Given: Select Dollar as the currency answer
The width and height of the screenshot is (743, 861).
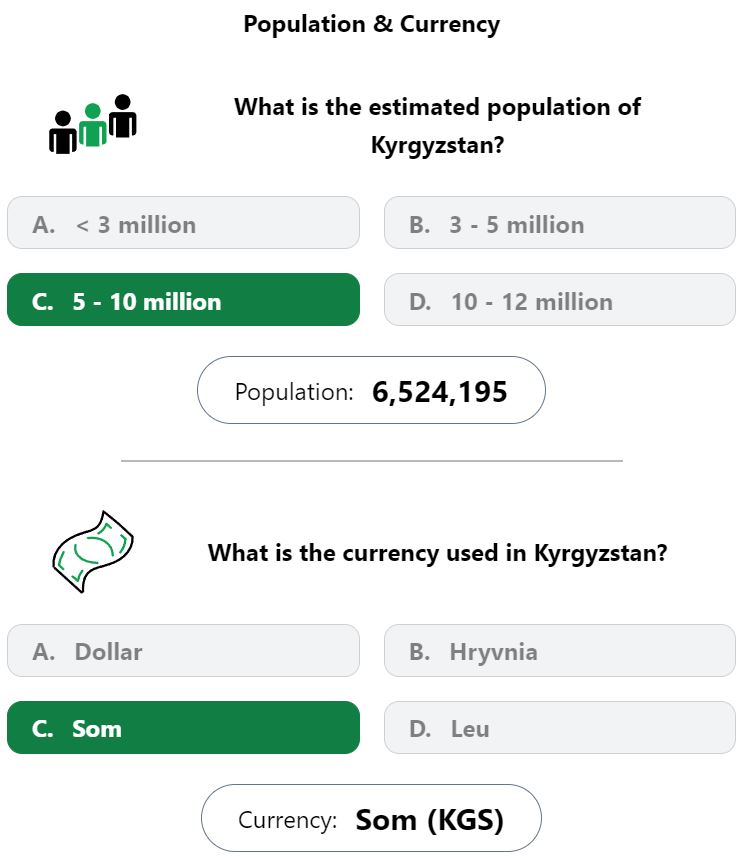Looking at the screenshot, I should (x=183, y=650).
